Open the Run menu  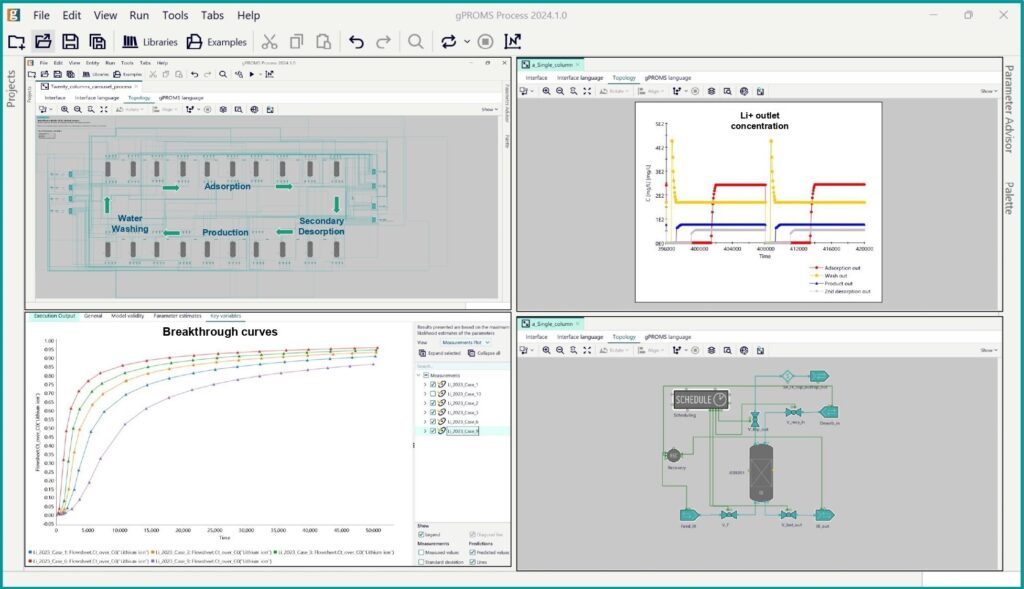139,15
